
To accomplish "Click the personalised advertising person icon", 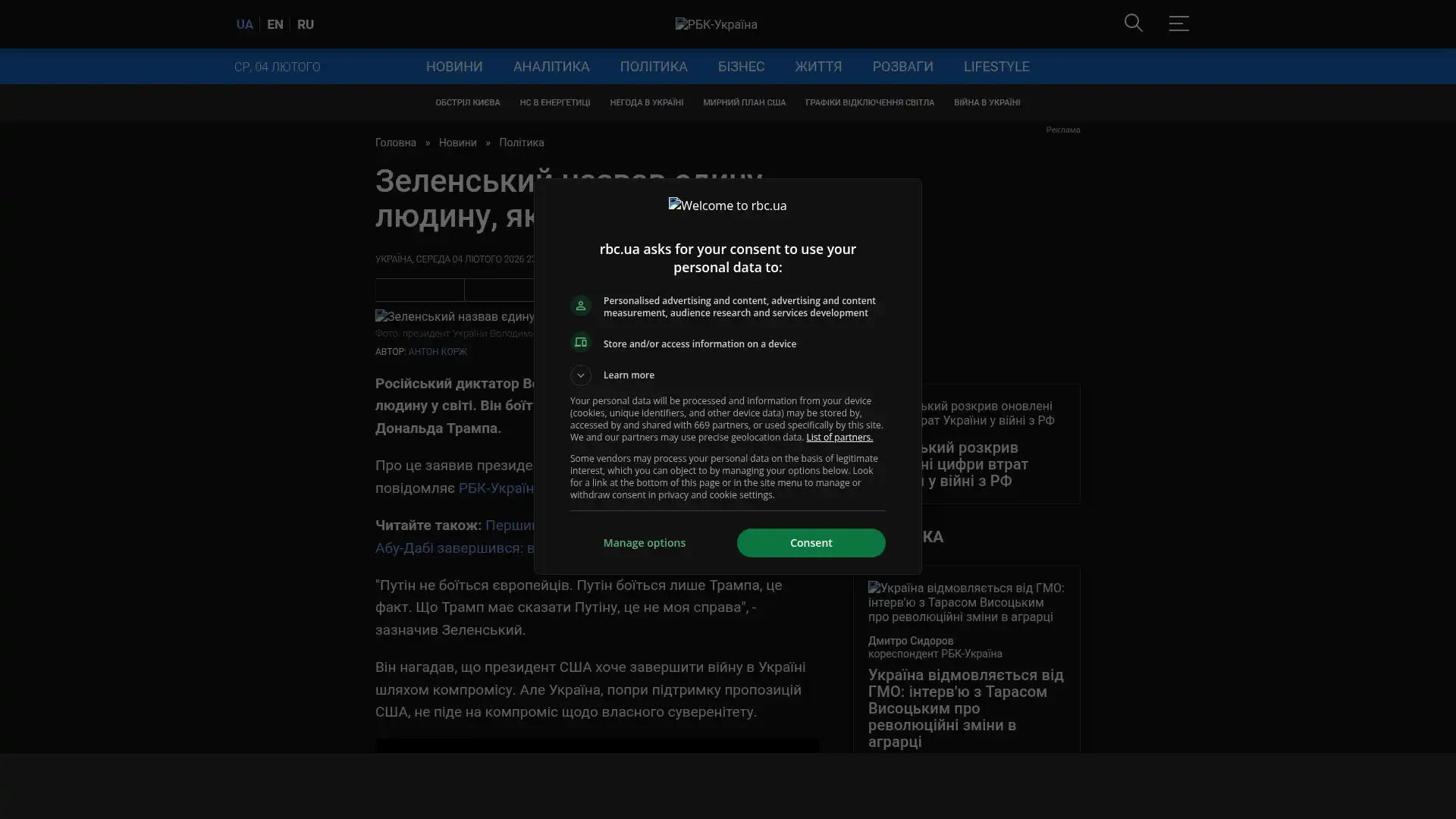I will (581, 306).
